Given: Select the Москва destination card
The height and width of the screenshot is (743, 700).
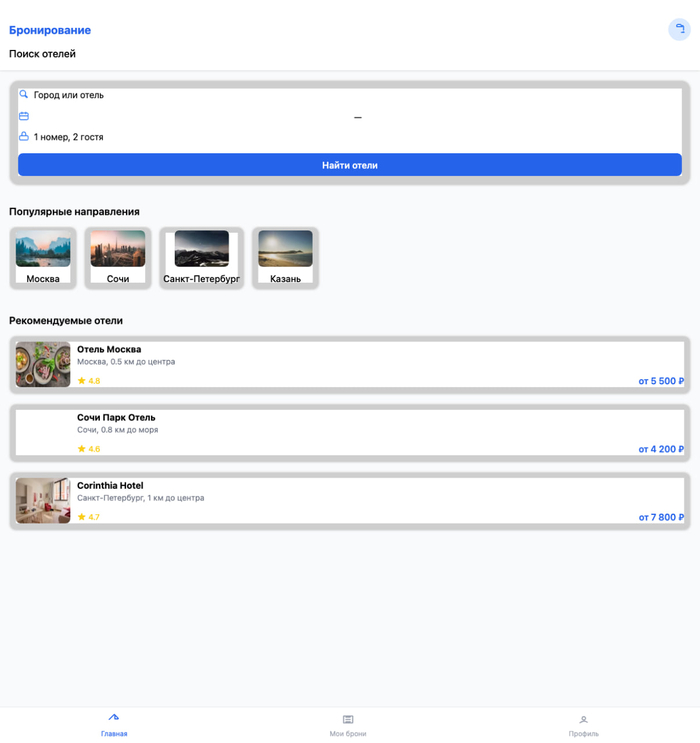Looking at the screenshot, I should 43,258.
